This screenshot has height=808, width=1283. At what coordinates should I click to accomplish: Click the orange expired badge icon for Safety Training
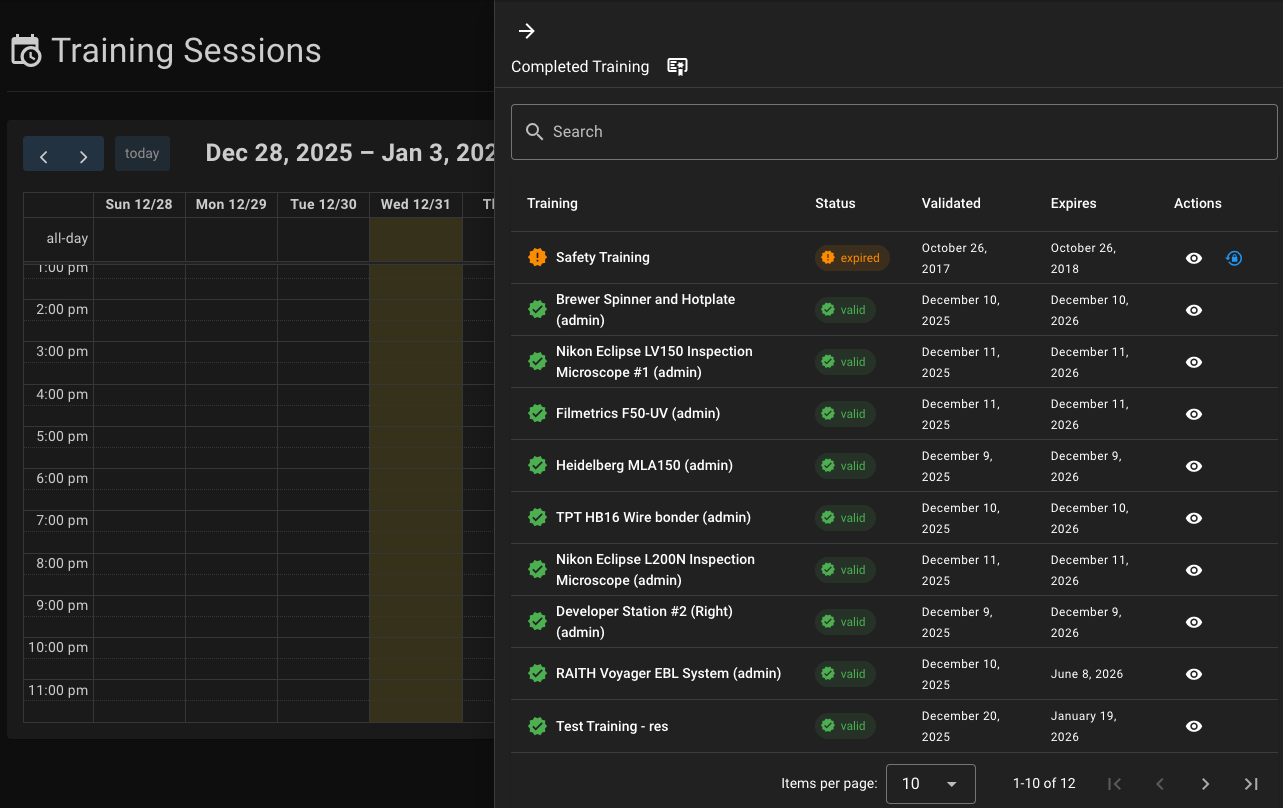(537, 257)
